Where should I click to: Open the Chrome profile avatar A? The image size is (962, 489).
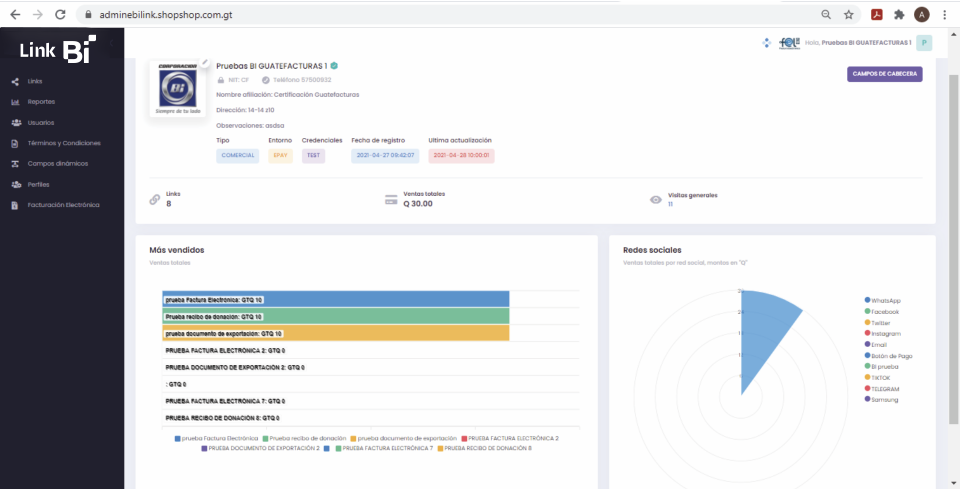tap(922, 15)
